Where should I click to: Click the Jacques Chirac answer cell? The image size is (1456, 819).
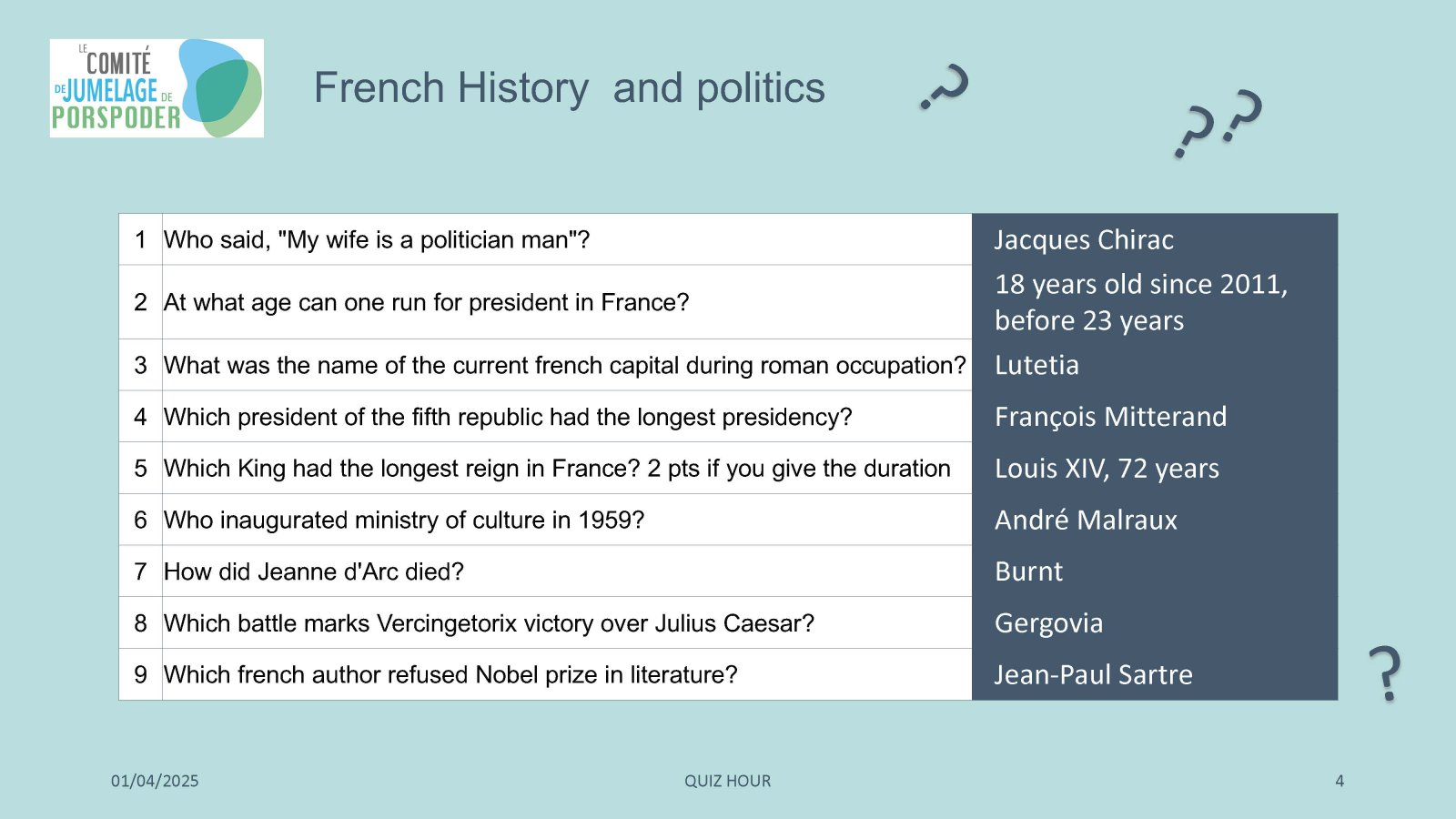coord(1155,239)
